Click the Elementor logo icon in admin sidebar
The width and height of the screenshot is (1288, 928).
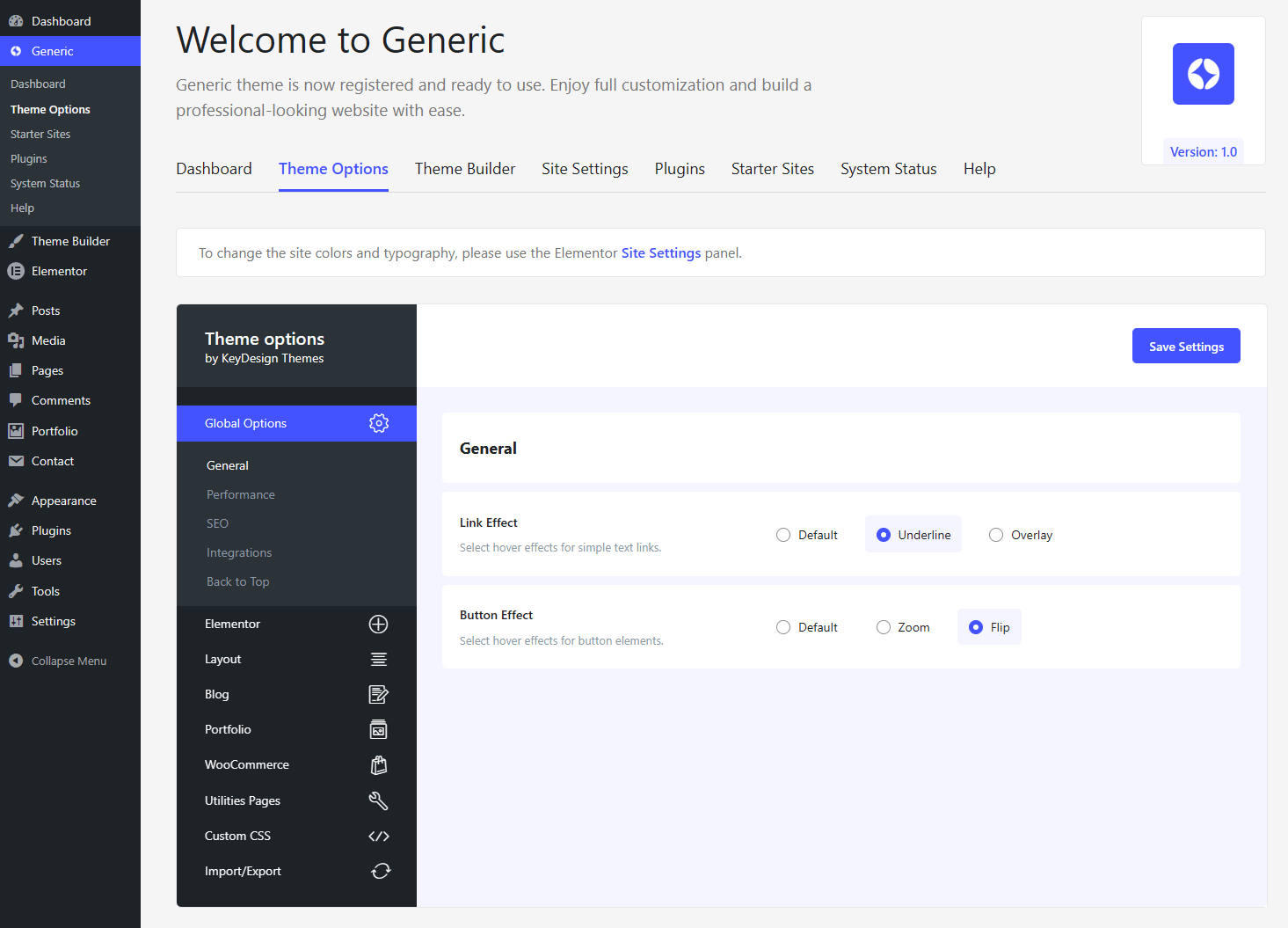pos(16,271)
